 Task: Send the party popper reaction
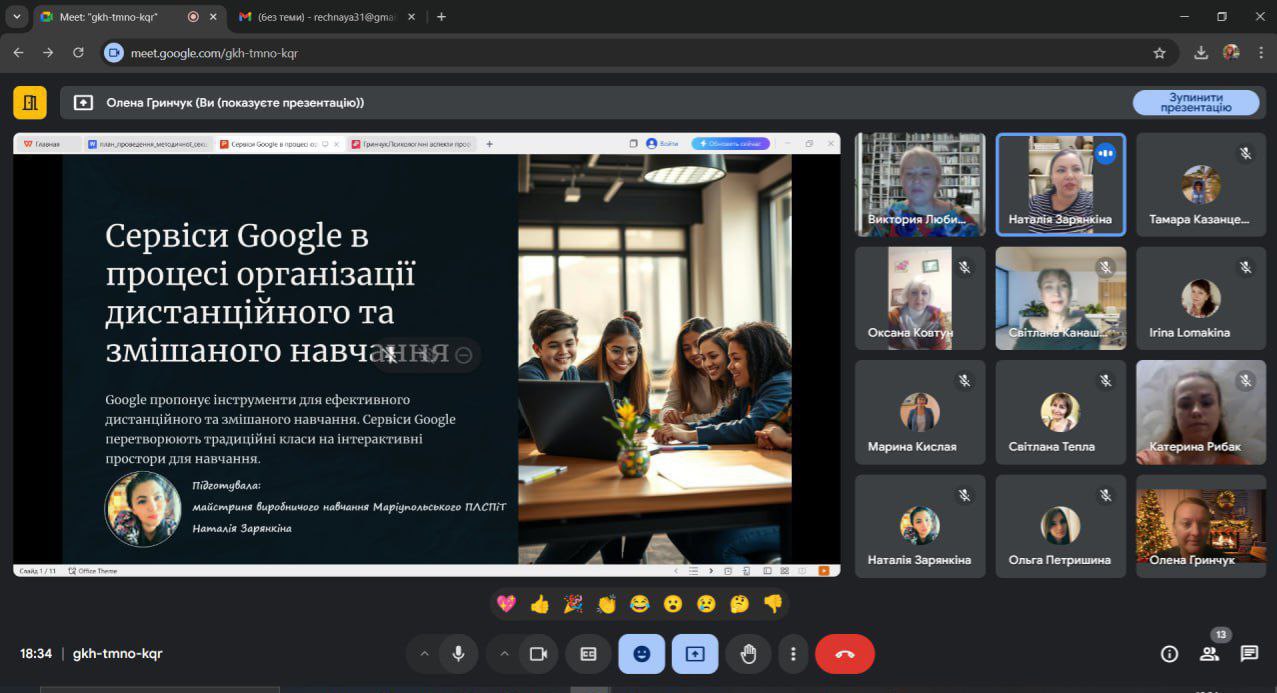coord(573,604)
